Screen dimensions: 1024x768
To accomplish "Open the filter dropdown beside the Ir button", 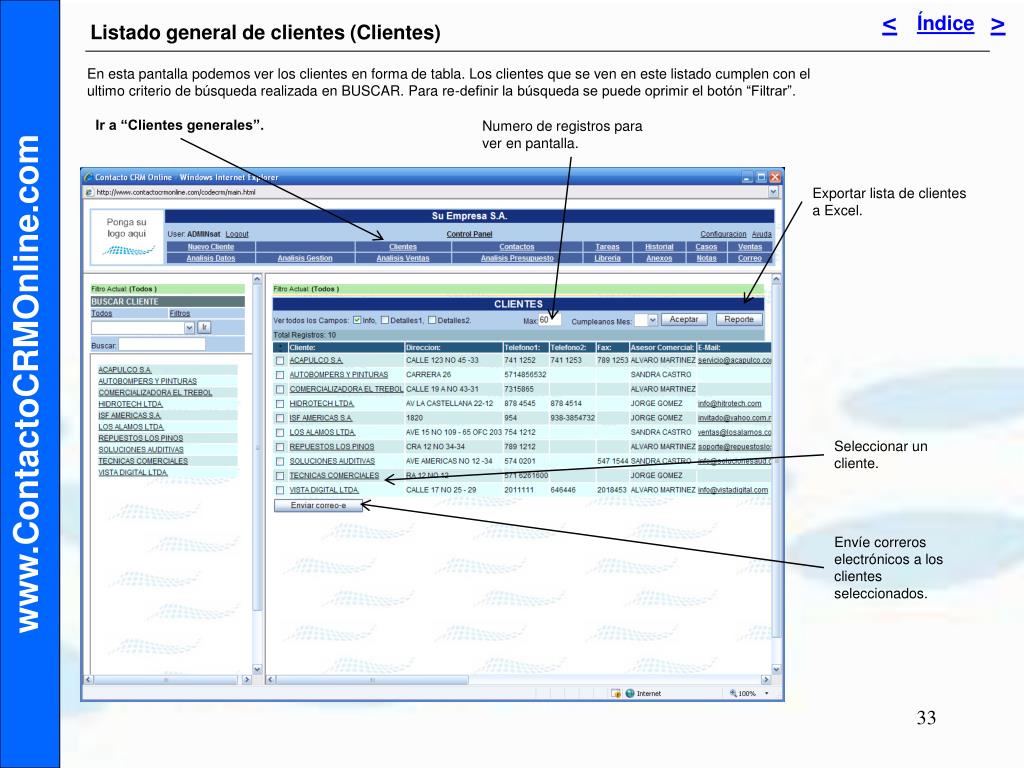I will pos(189,327).
